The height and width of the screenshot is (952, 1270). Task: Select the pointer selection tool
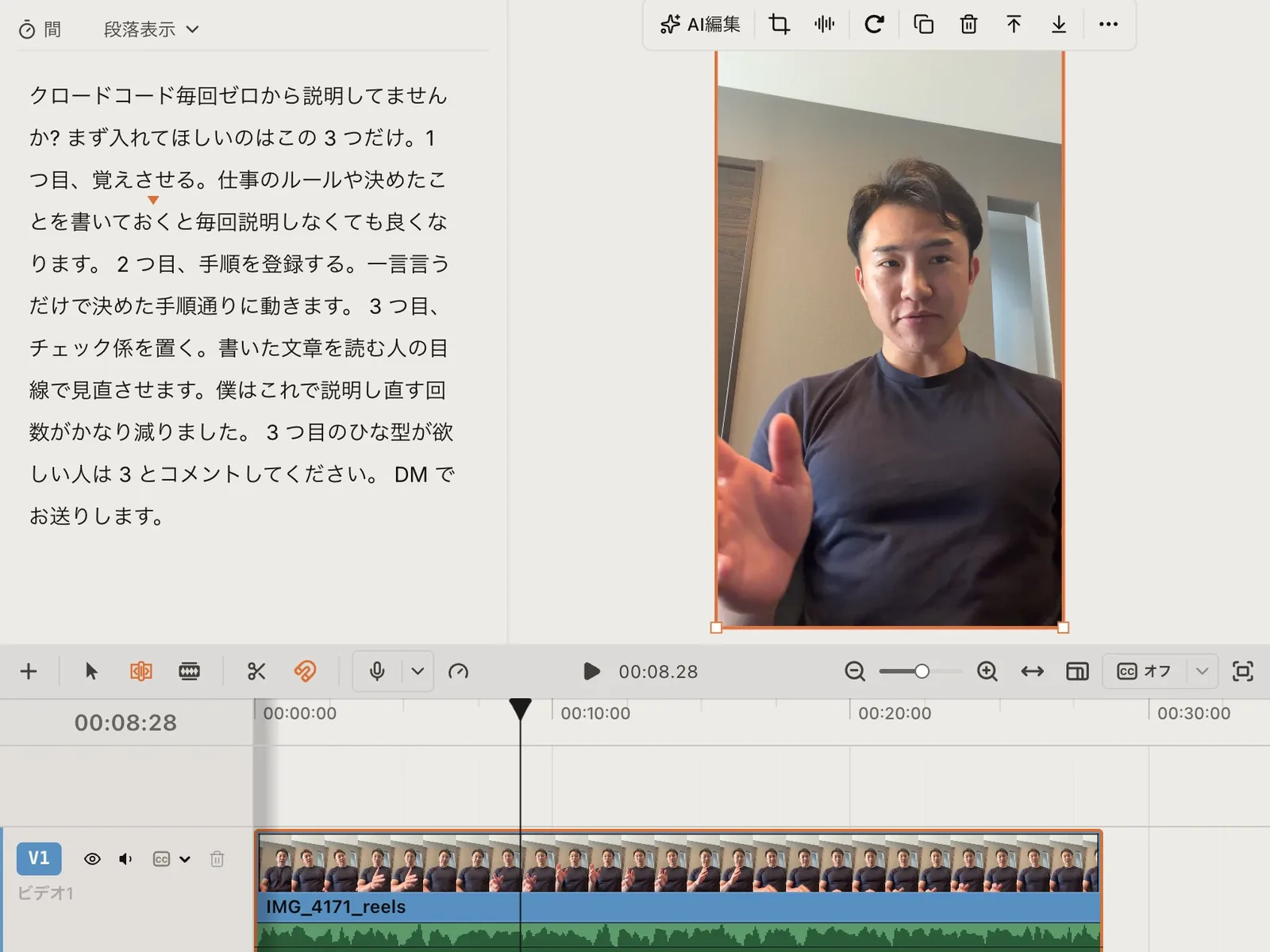click(x=91, y=671)
